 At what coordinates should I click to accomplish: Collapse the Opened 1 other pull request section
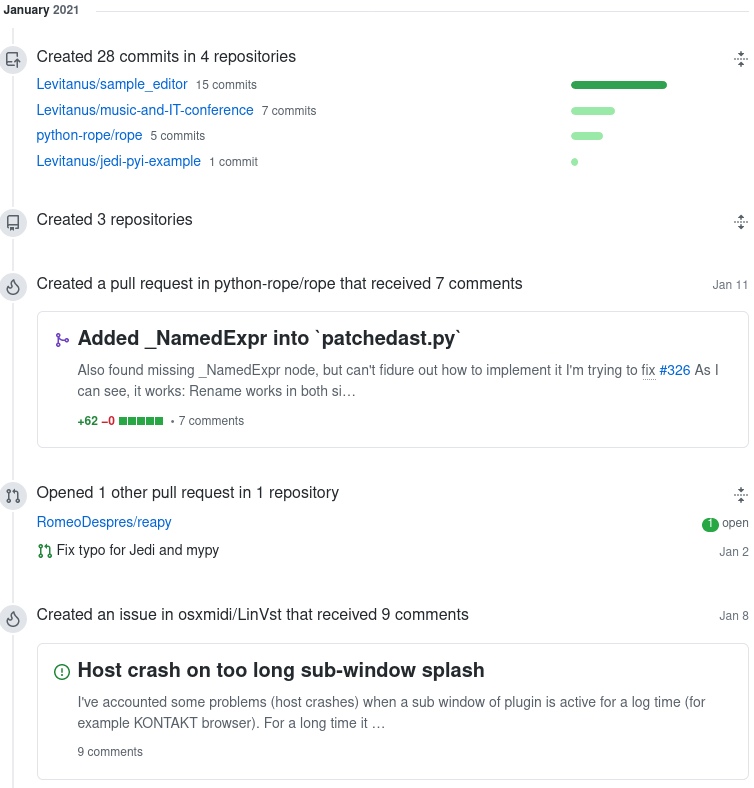click(x=740, y=494)
